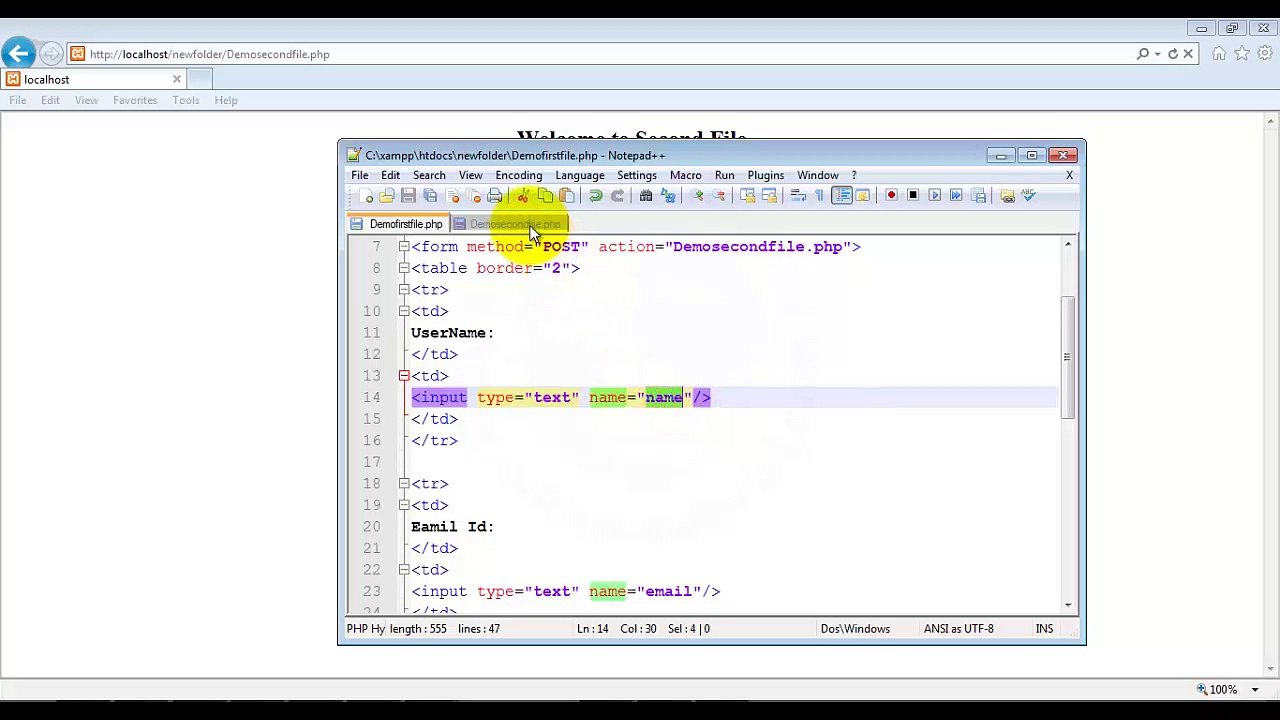Collapse the table tag fold on line 8

(404, 268)
